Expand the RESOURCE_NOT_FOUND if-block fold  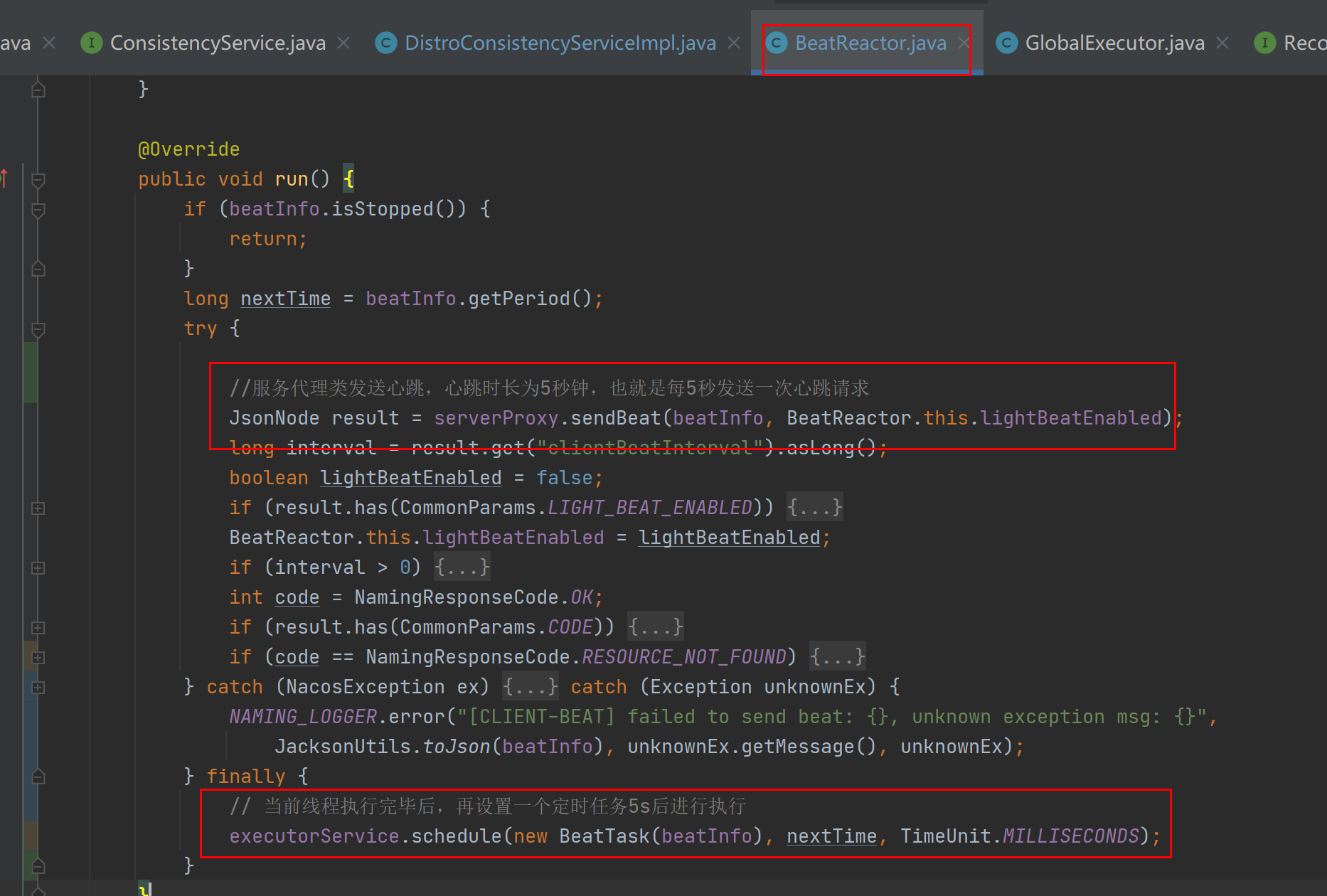pos(38,658)
